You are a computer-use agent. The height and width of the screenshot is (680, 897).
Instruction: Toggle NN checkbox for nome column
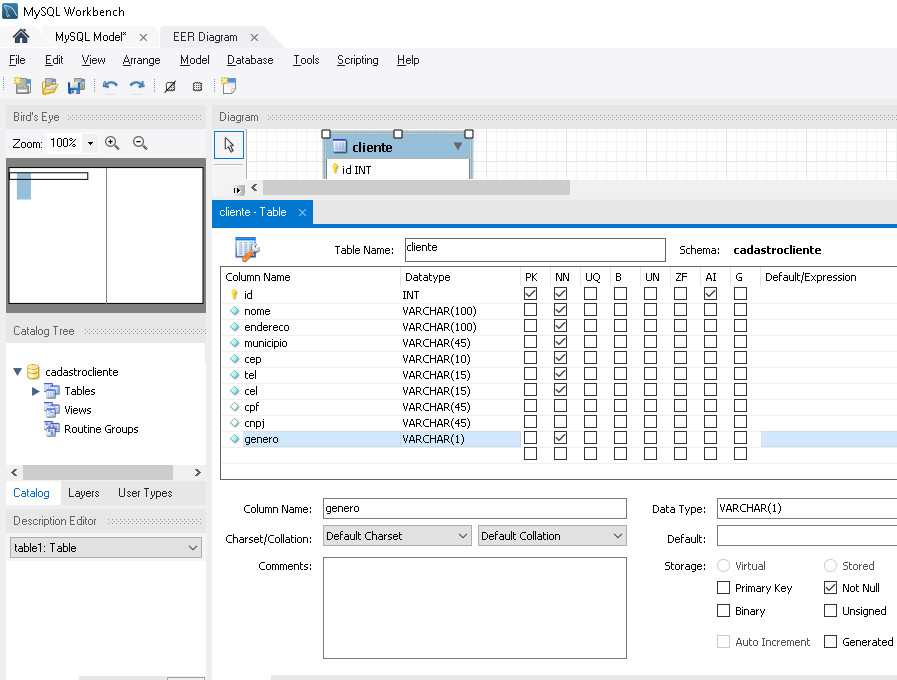[x=561, y=309]
